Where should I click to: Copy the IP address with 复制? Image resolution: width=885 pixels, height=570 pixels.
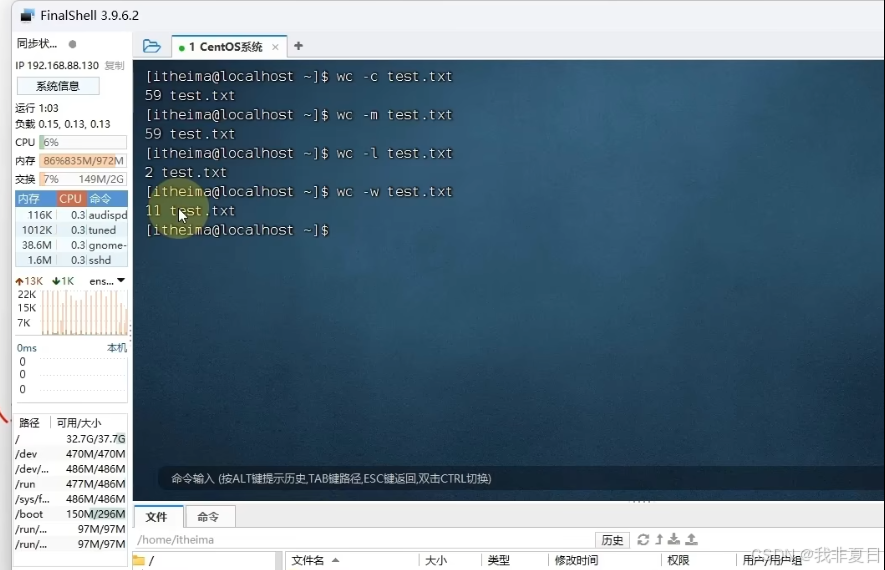click(x=115, y=65)
